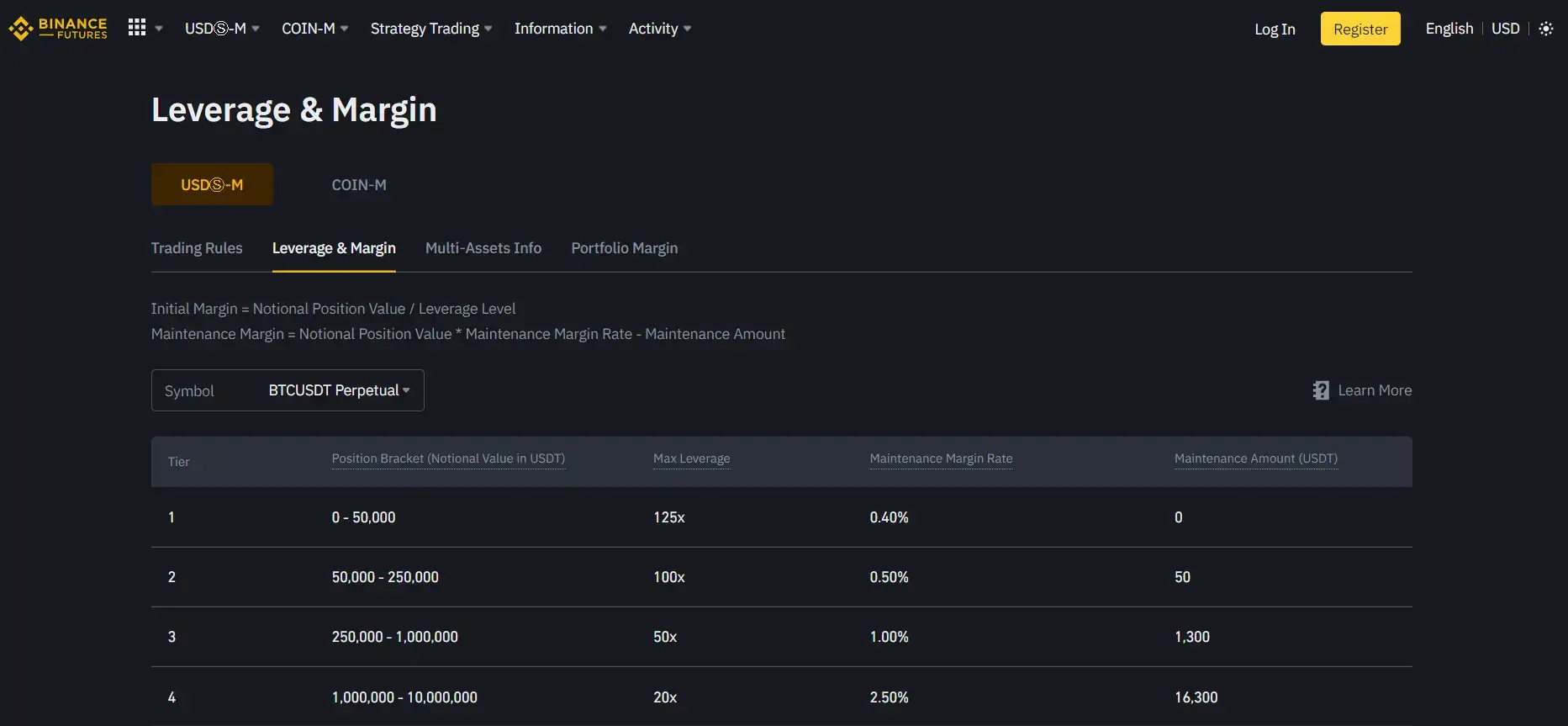Click the '50x' leverage cell
1568x726 pixels.
click(665, 637)
